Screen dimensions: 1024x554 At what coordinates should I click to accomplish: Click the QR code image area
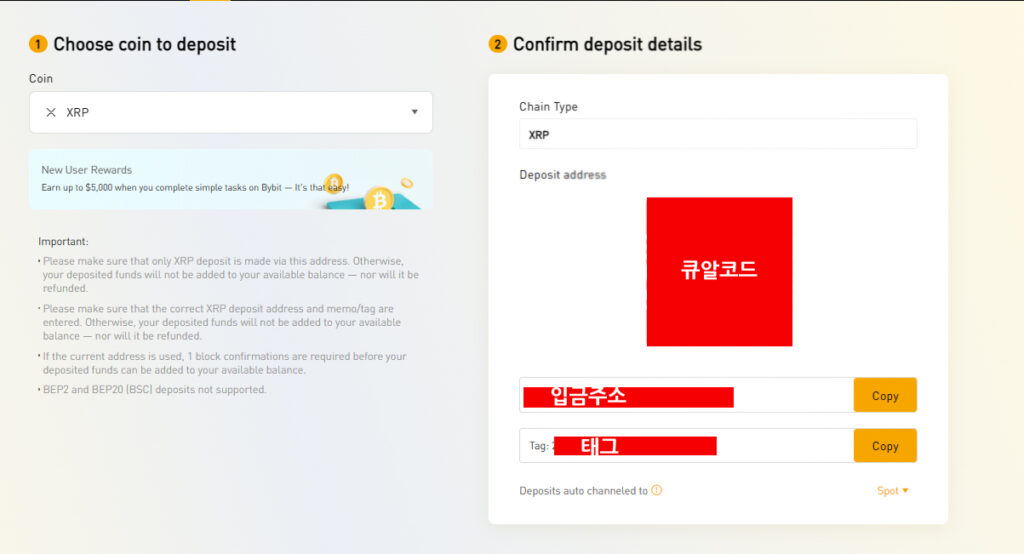tap(719, 272)
